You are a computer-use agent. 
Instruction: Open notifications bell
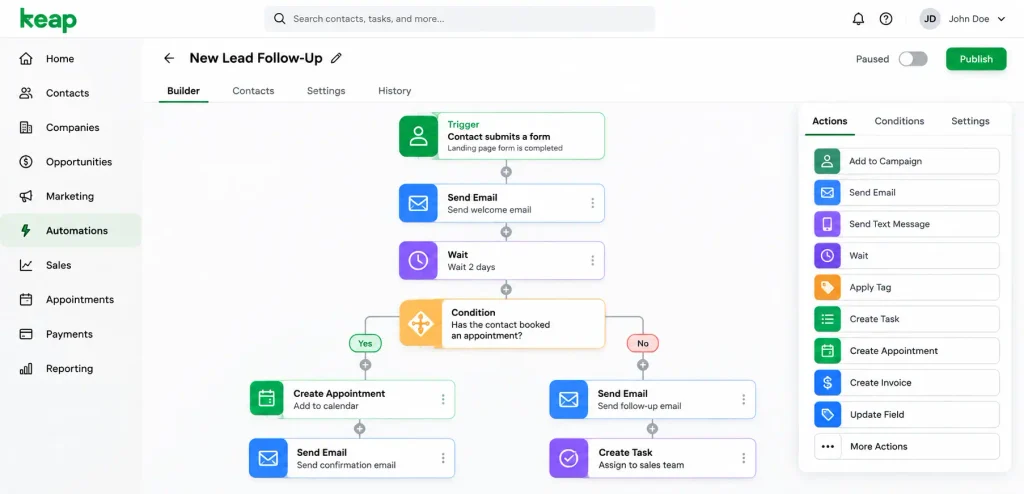pyautogui.click(x=858, y=19)
